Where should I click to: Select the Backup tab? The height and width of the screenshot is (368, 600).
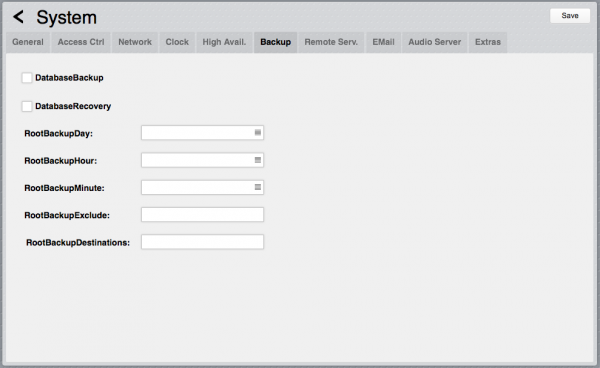(x=276, y=42)
